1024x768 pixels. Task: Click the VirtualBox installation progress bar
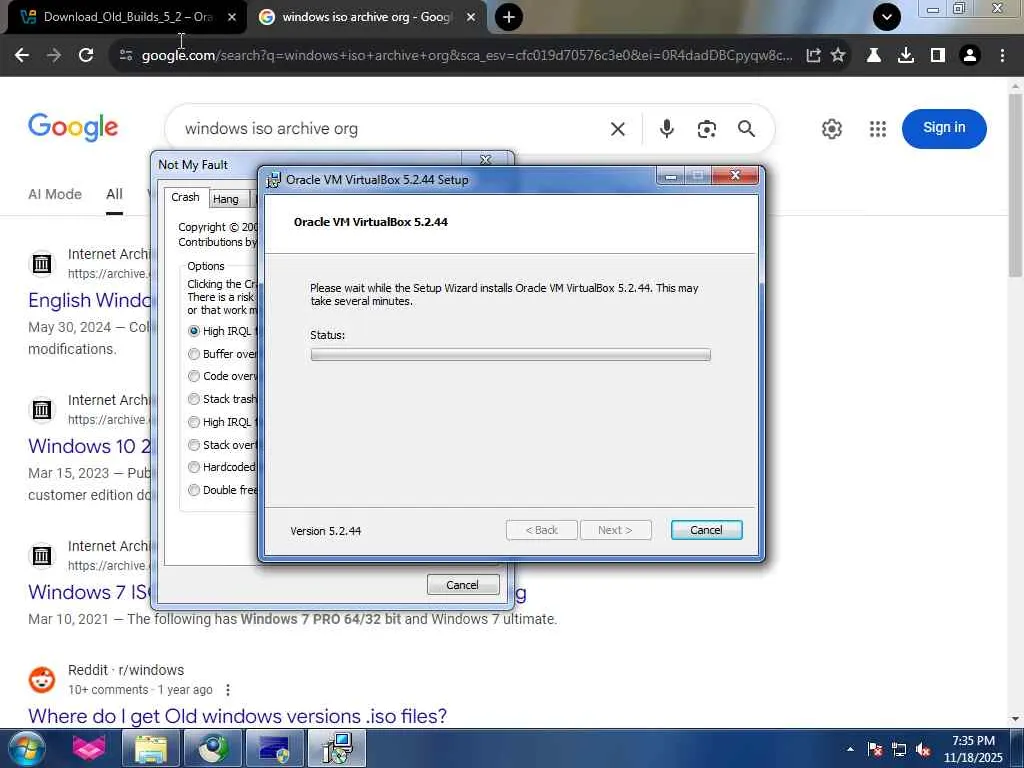511,355
